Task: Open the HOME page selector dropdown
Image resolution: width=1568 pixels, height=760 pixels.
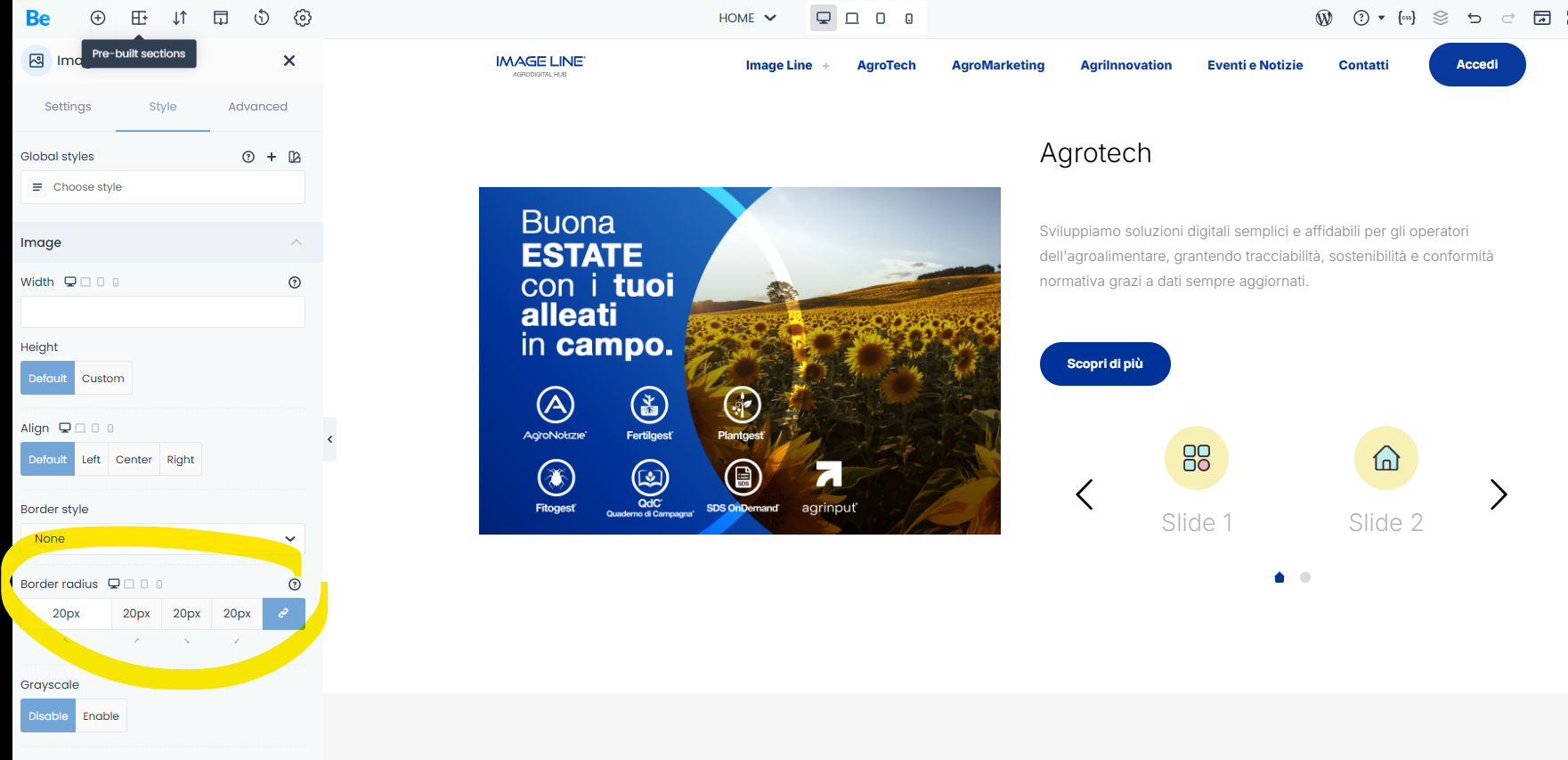Action: pos(747,18)
